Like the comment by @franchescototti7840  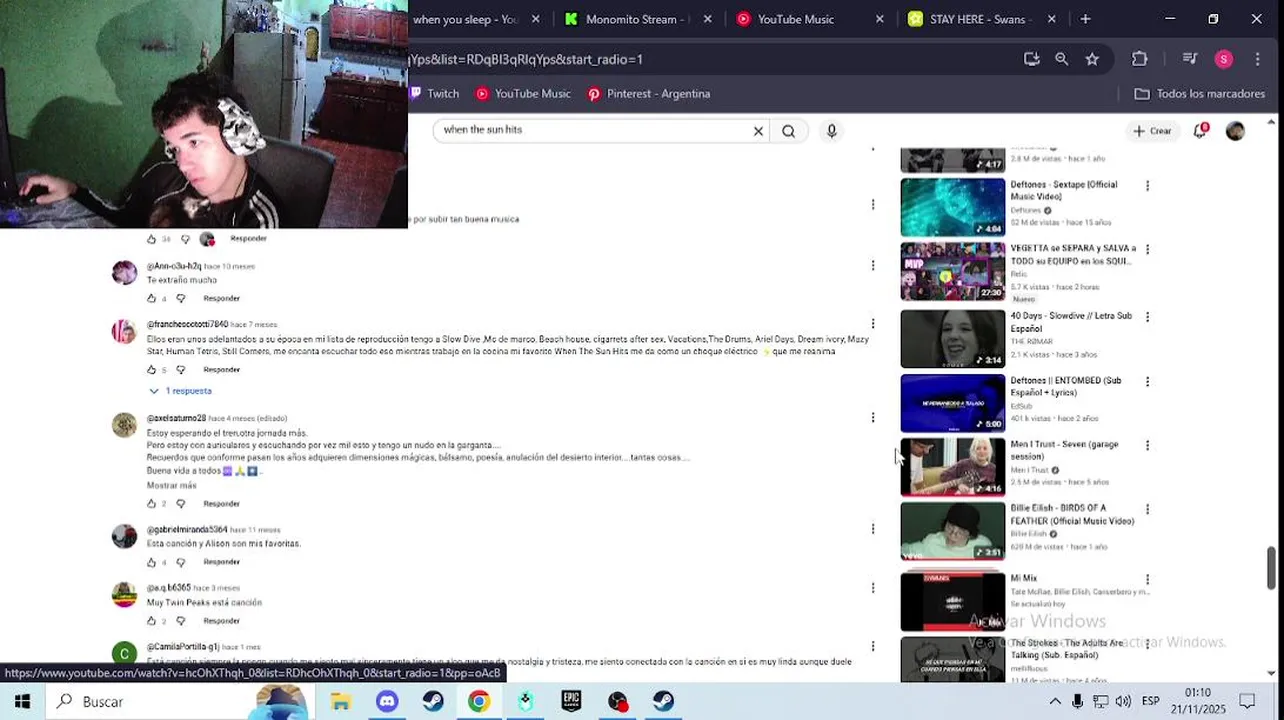pyautogui.click(x=152, y=370)
